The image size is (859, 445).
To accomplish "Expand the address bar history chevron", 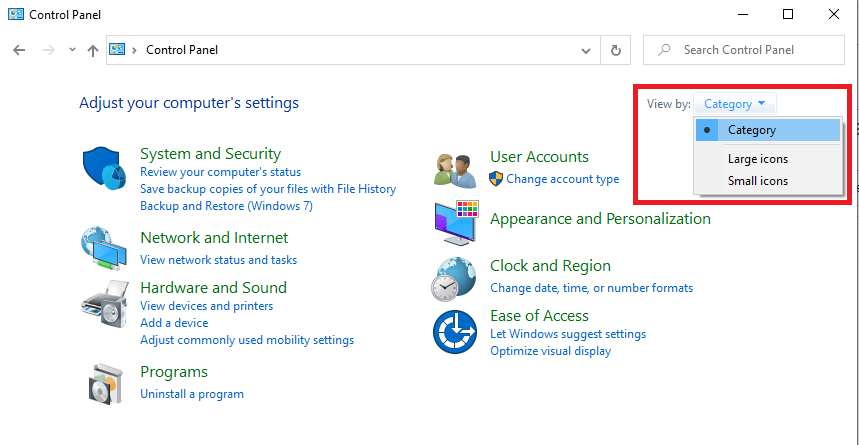I will pos(586,50).
